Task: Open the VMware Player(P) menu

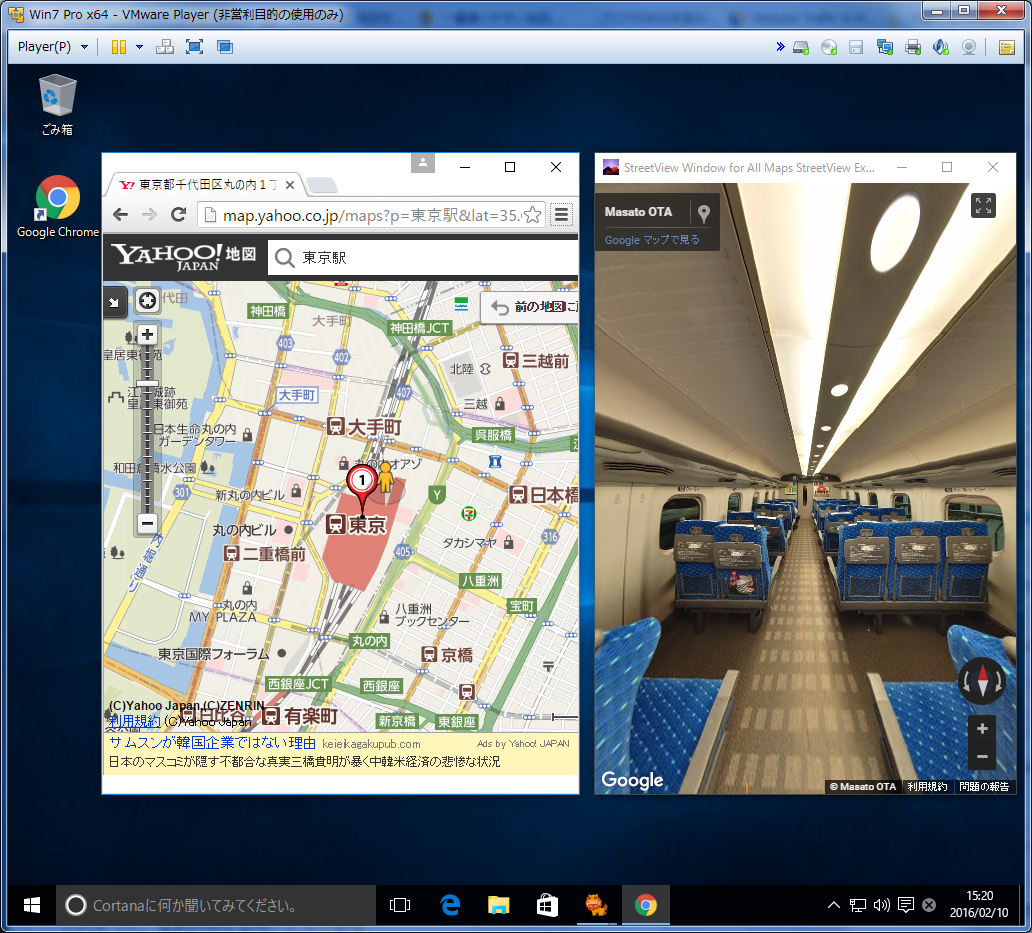Action: click(x=52, y=47)
